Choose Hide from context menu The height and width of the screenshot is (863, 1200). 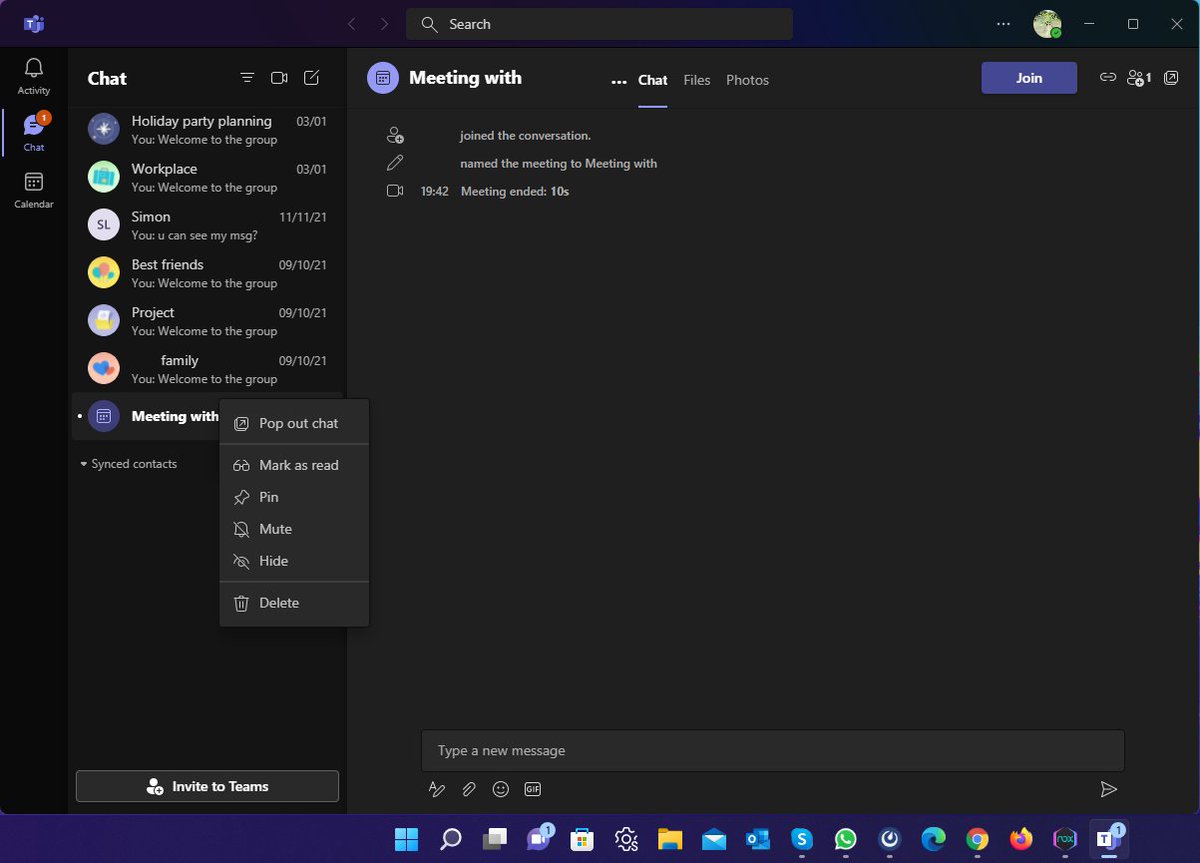[x=294, y=561]
